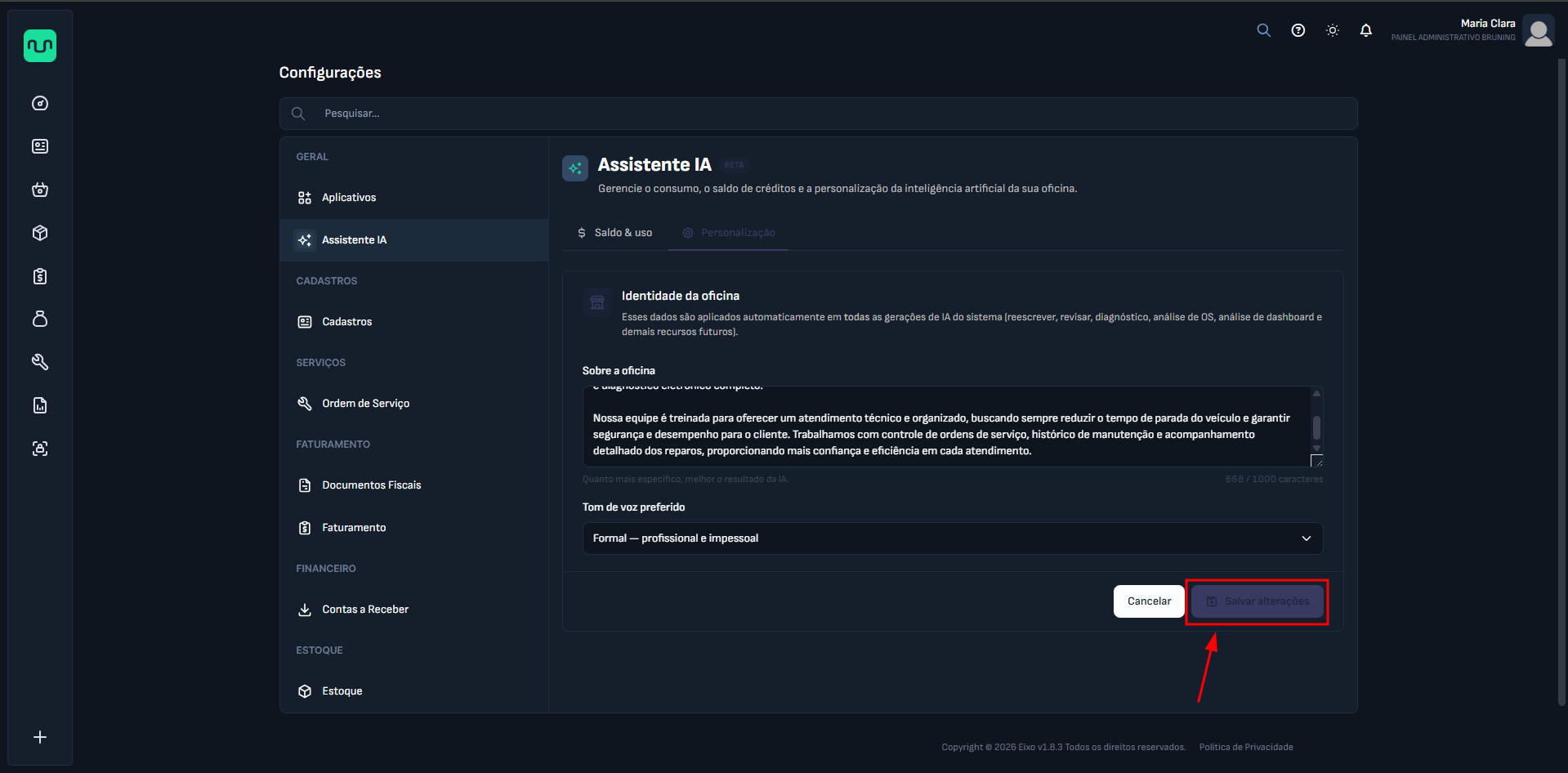The image size is (1568, 773).
Task: Click the BETA badge next to title
Action: 735,165
